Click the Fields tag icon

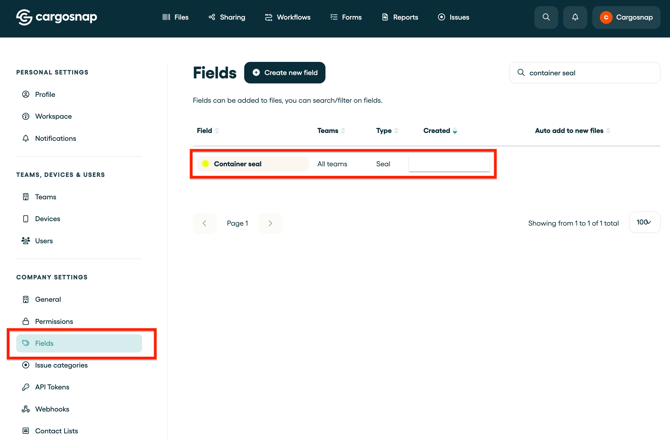(x=26, y=343)
